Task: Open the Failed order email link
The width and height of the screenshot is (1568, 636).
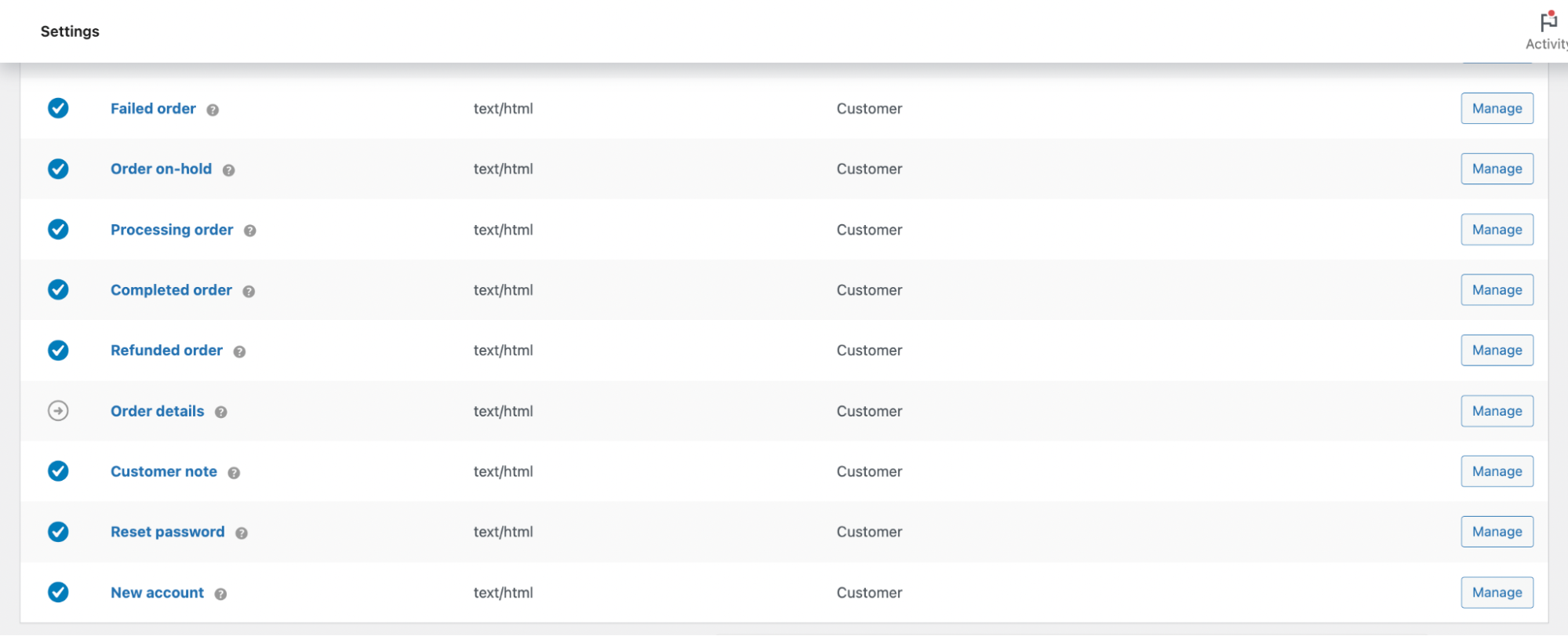Action: click(153, 108)
